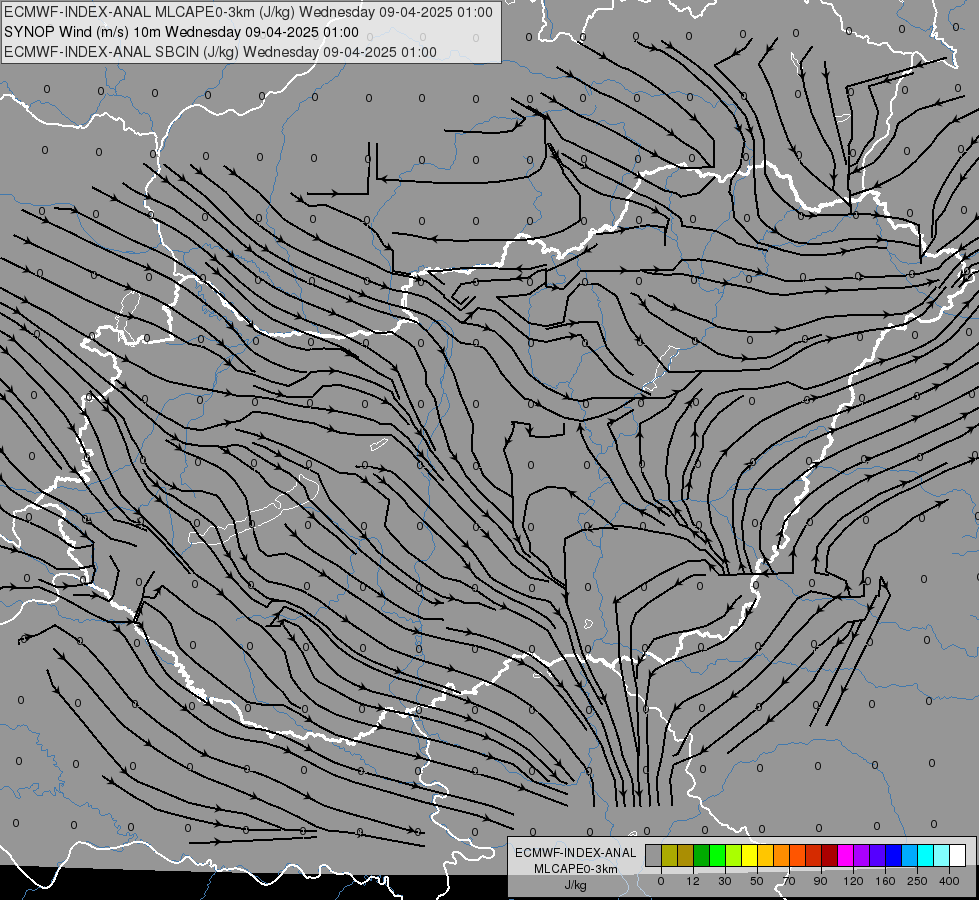Click the 120 value on legend scale
Screen dimensions: 979x900
point(853,881)
